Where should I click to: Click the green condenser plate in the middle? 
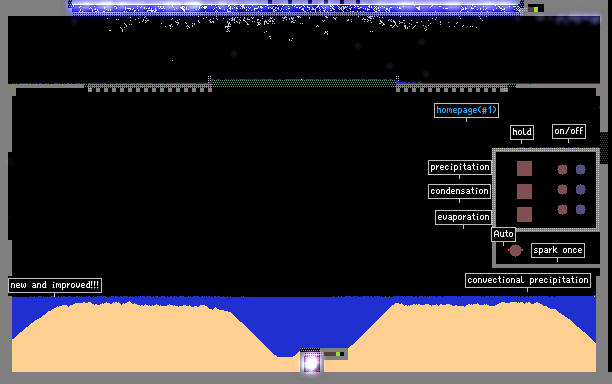[304, 83]
